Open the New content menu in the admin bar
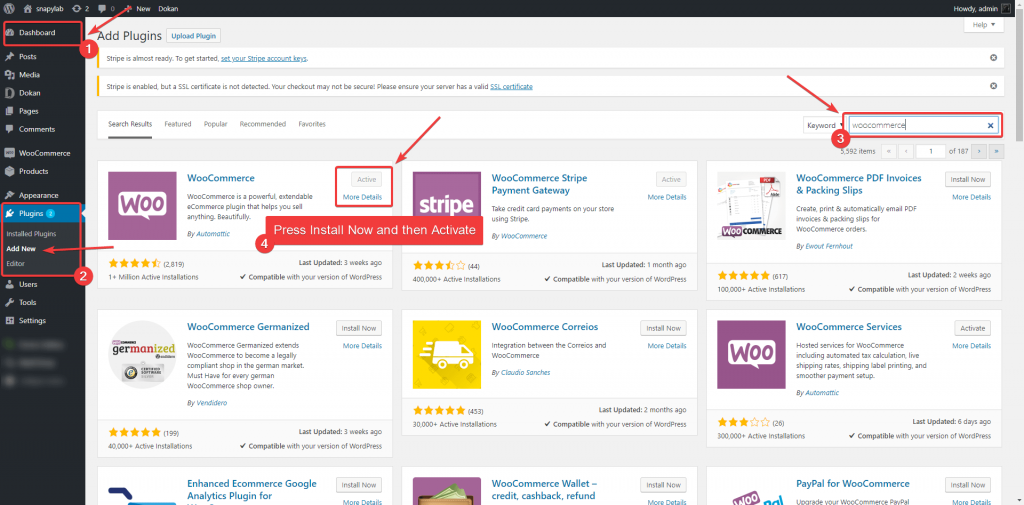The width and height of the screenshot is (1024, 505). pos(138,8)
